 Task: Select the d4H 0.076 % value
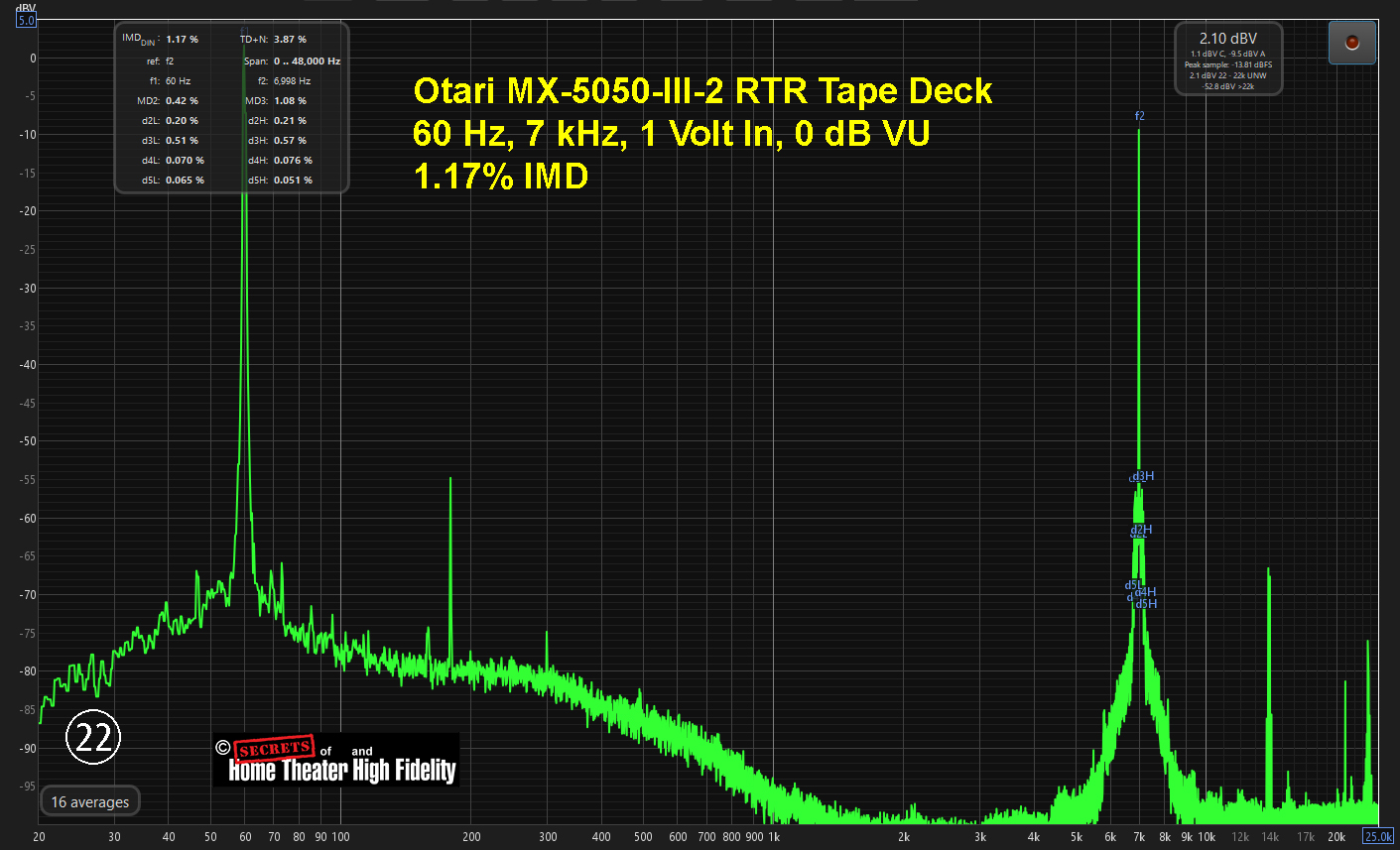click(x=293, y=161)
